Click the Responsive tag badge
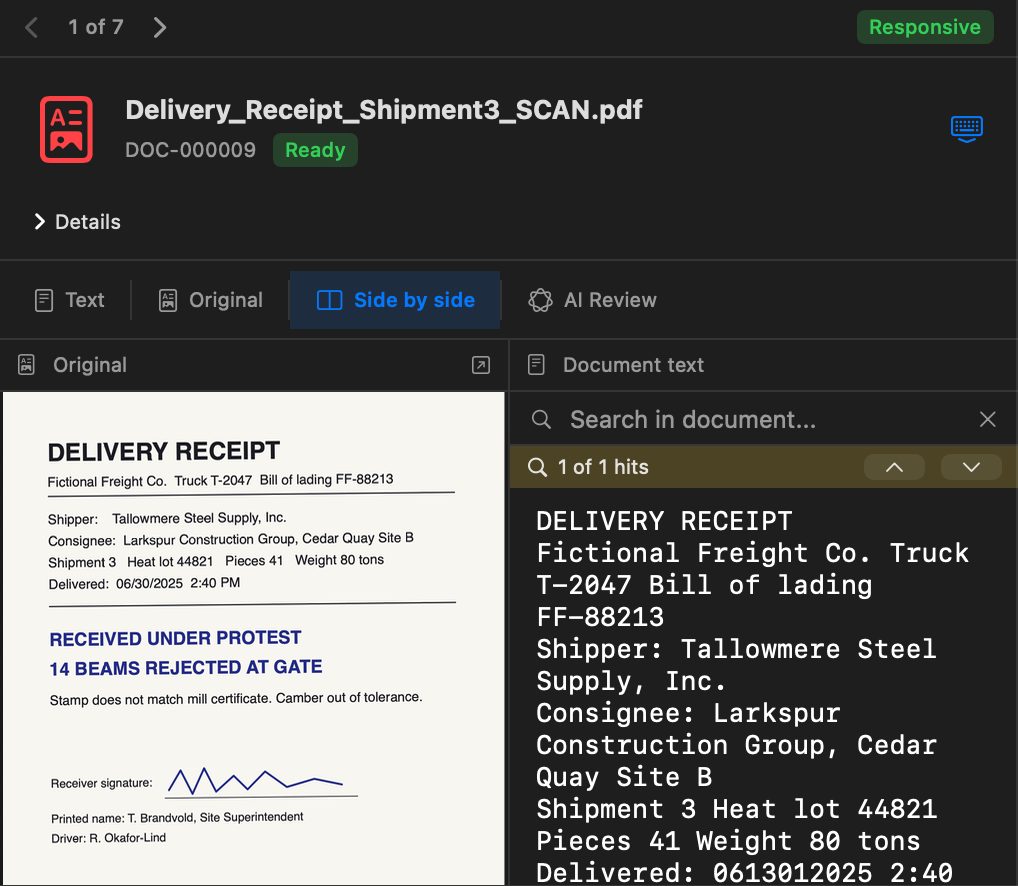The width and height of the screenshot is (1018, 886). coord(925,27)
